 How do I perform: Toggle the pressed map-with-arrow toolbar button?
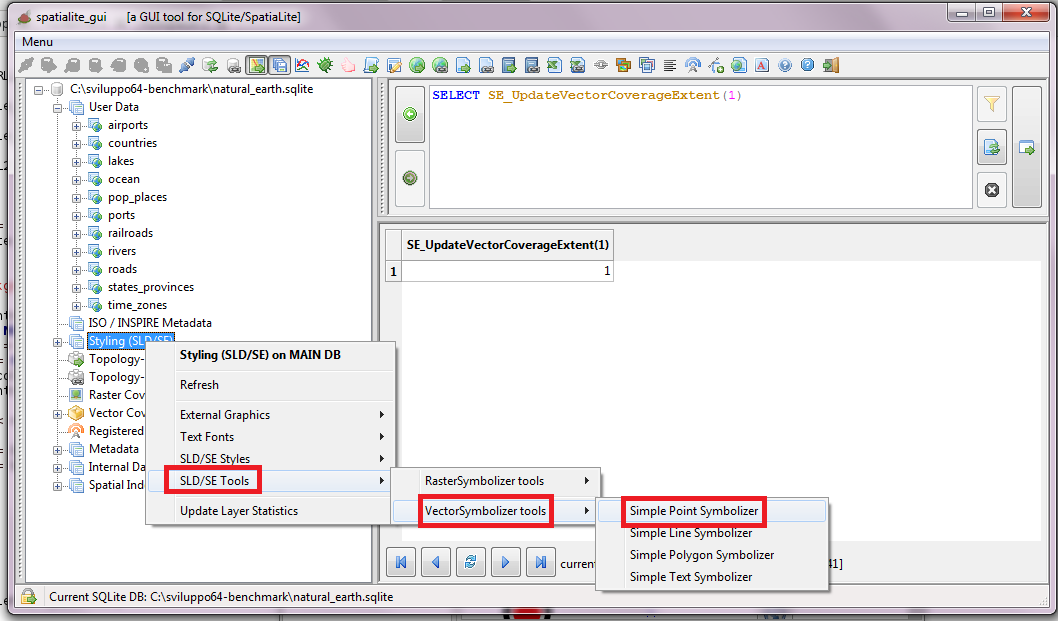click(x=256, y=65)
